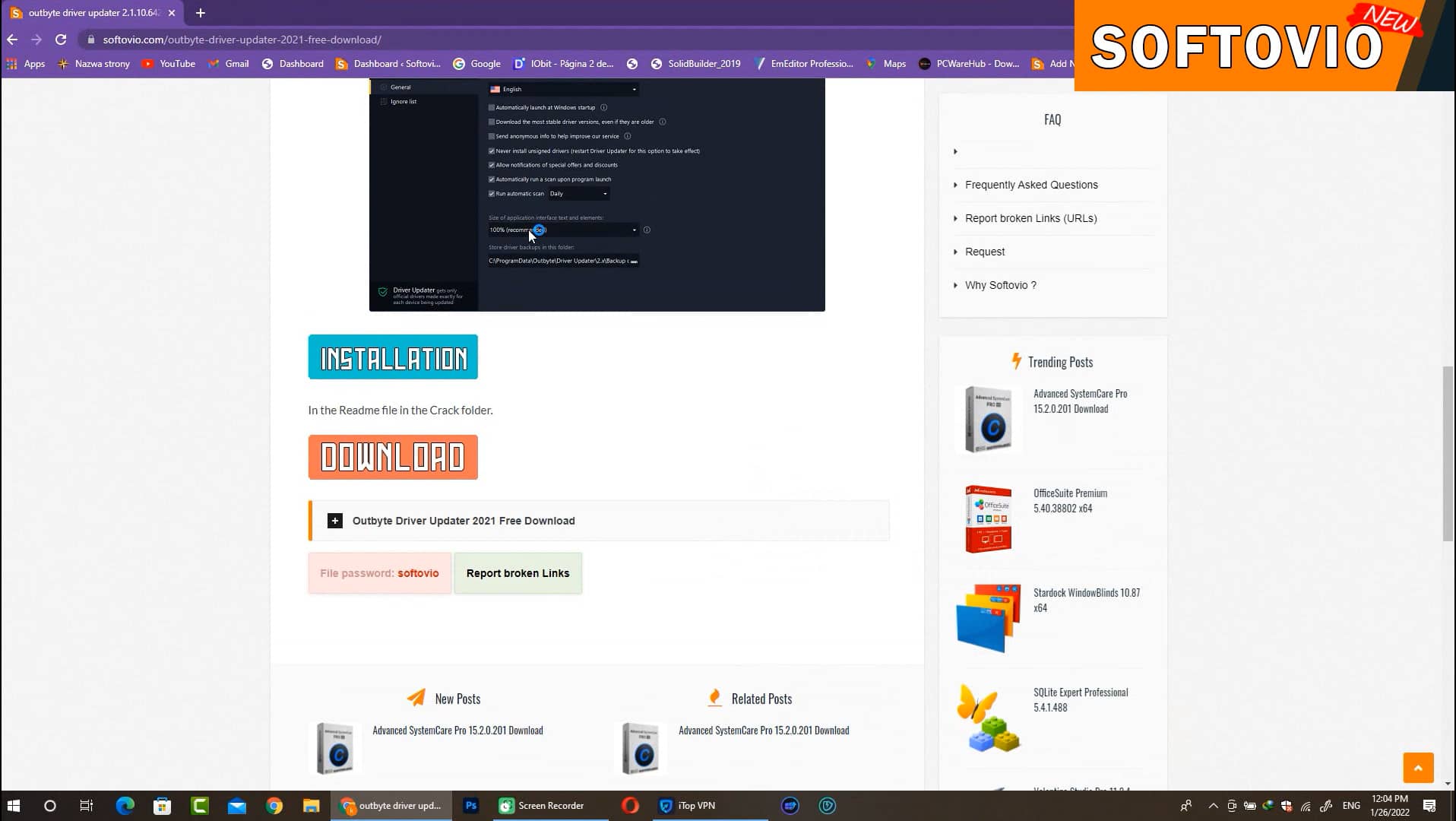This screenshot has width=1456, height=821.
Task: Open the Nazwa strony bookmark
Action: tap(93, 64)
